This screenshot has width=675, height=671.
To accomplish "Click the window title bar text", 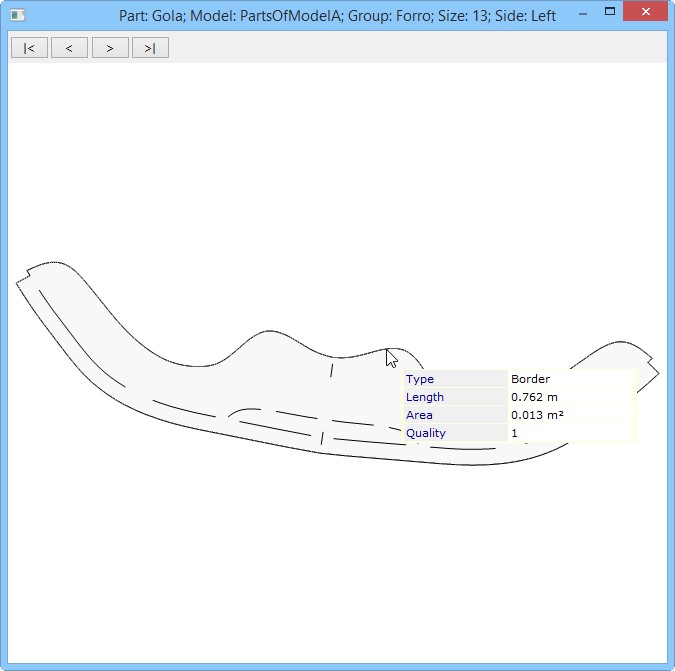I will point(337,16).
